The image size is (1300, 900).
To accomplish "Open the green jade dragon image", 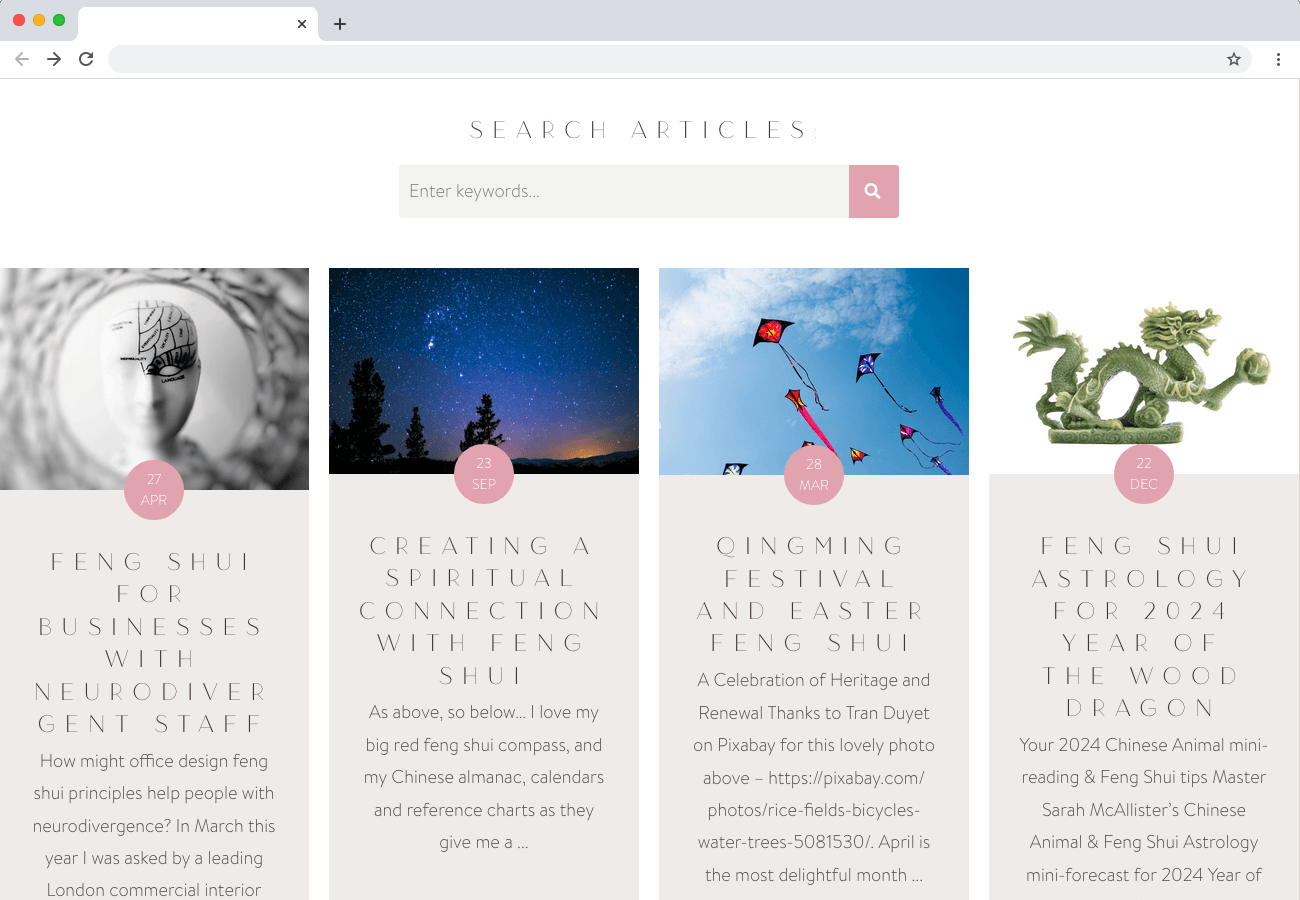I will pos(1144,371).
